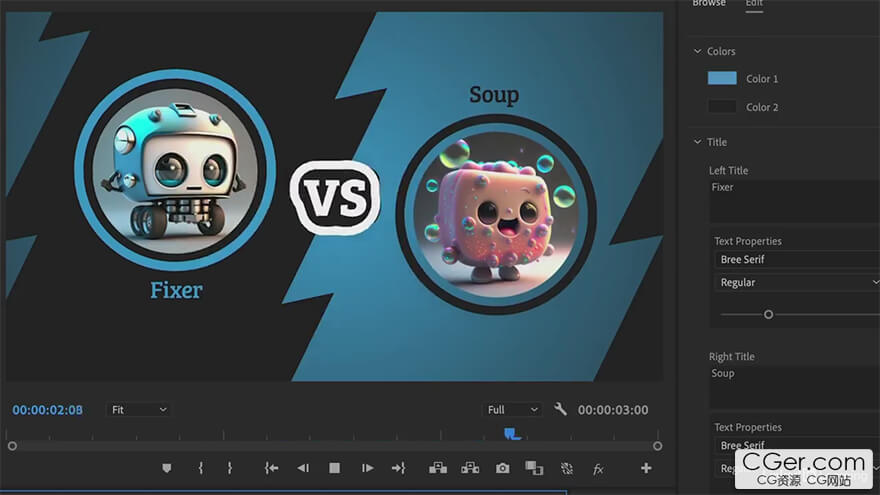Switch to the Edit tab
Screen dimensions: 880x495
pos(754,3)
